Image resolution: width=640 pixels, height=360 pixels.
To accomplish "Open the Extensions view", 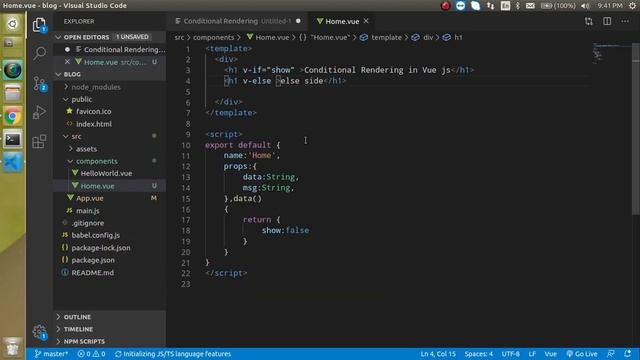I will 39,142.
